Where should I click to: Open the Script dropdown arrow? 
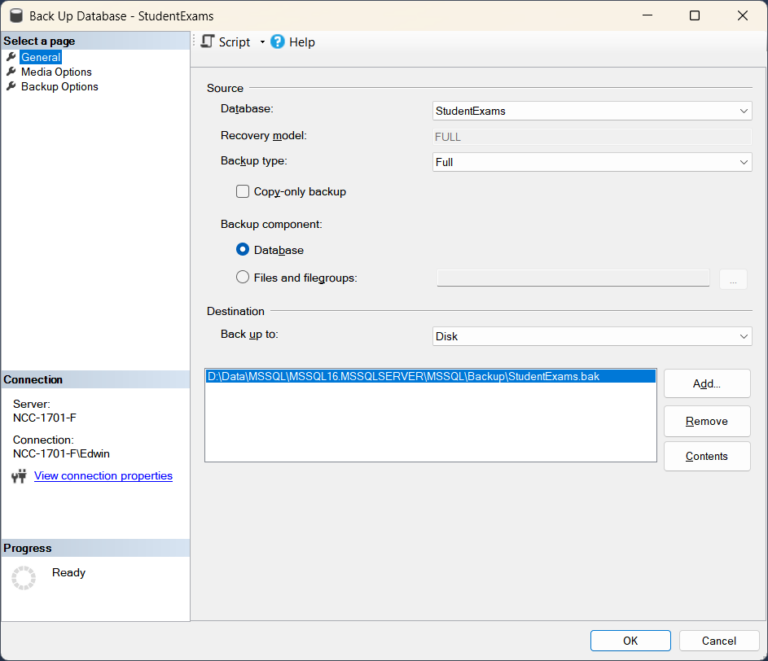coord(262,42)
